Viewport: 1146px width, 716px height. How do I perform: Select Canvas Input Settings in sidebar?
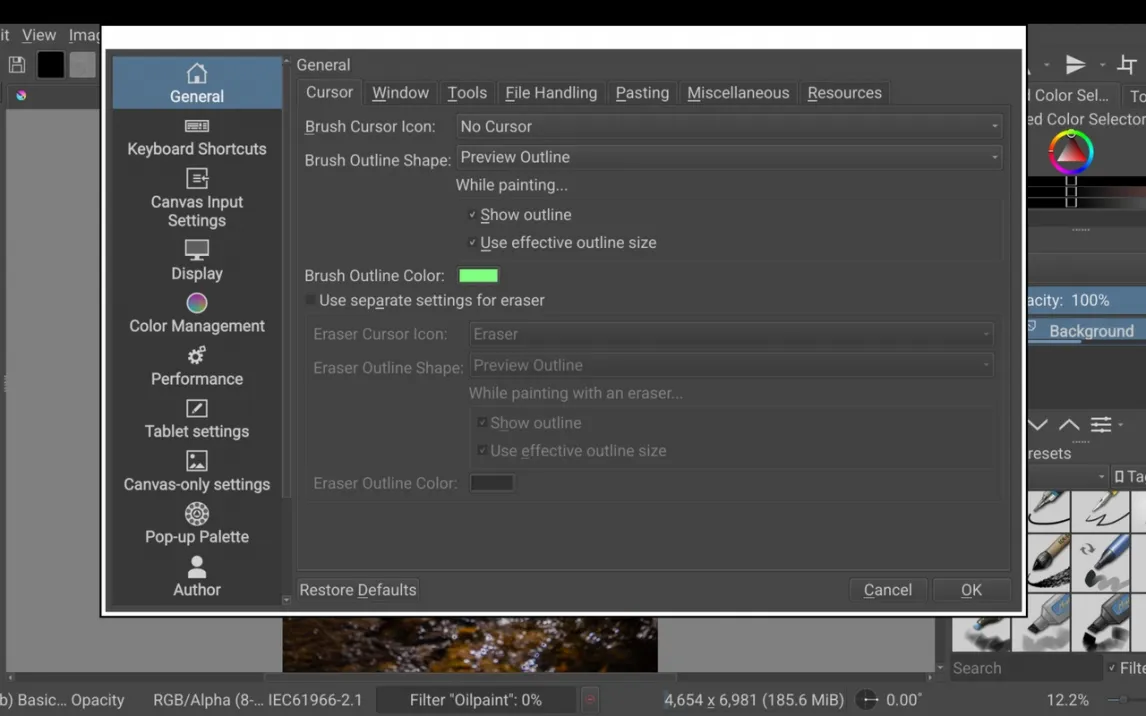click(197, 199)
